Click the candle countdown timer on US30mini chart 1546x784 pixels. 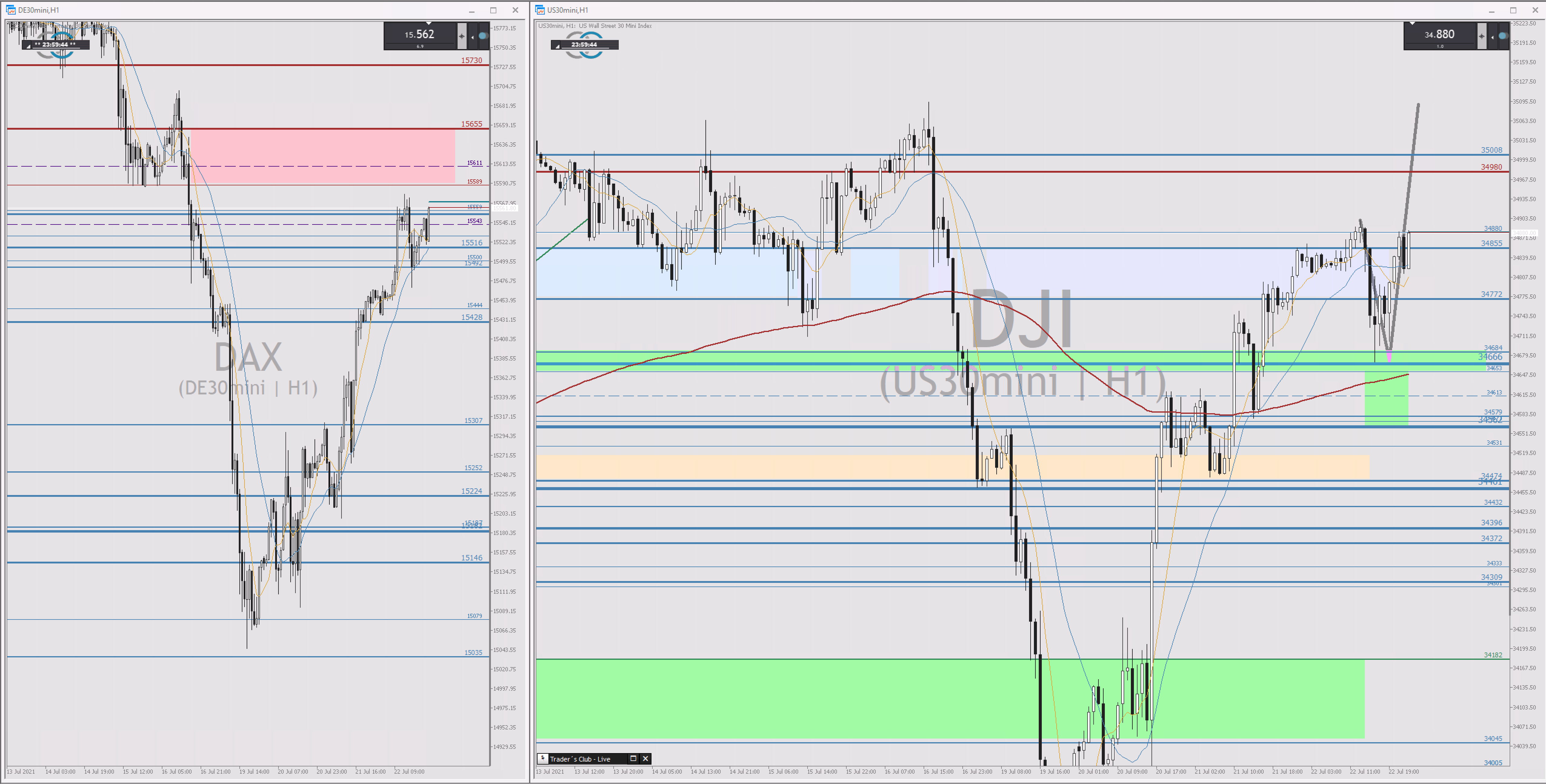tap(585, 45)
